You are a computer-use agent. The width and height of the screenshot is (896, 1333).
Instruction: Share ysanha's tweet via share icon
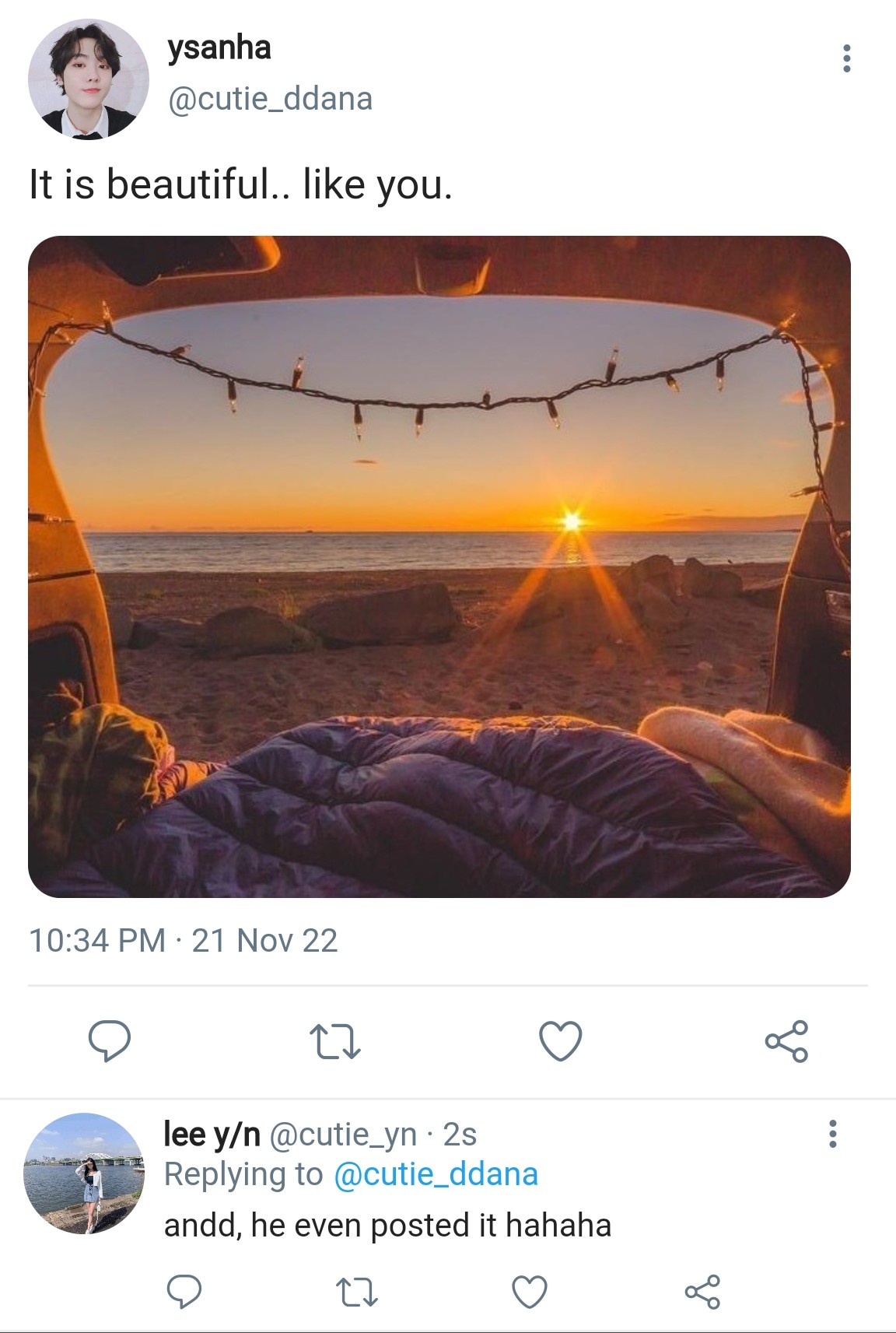point(786,1041)
